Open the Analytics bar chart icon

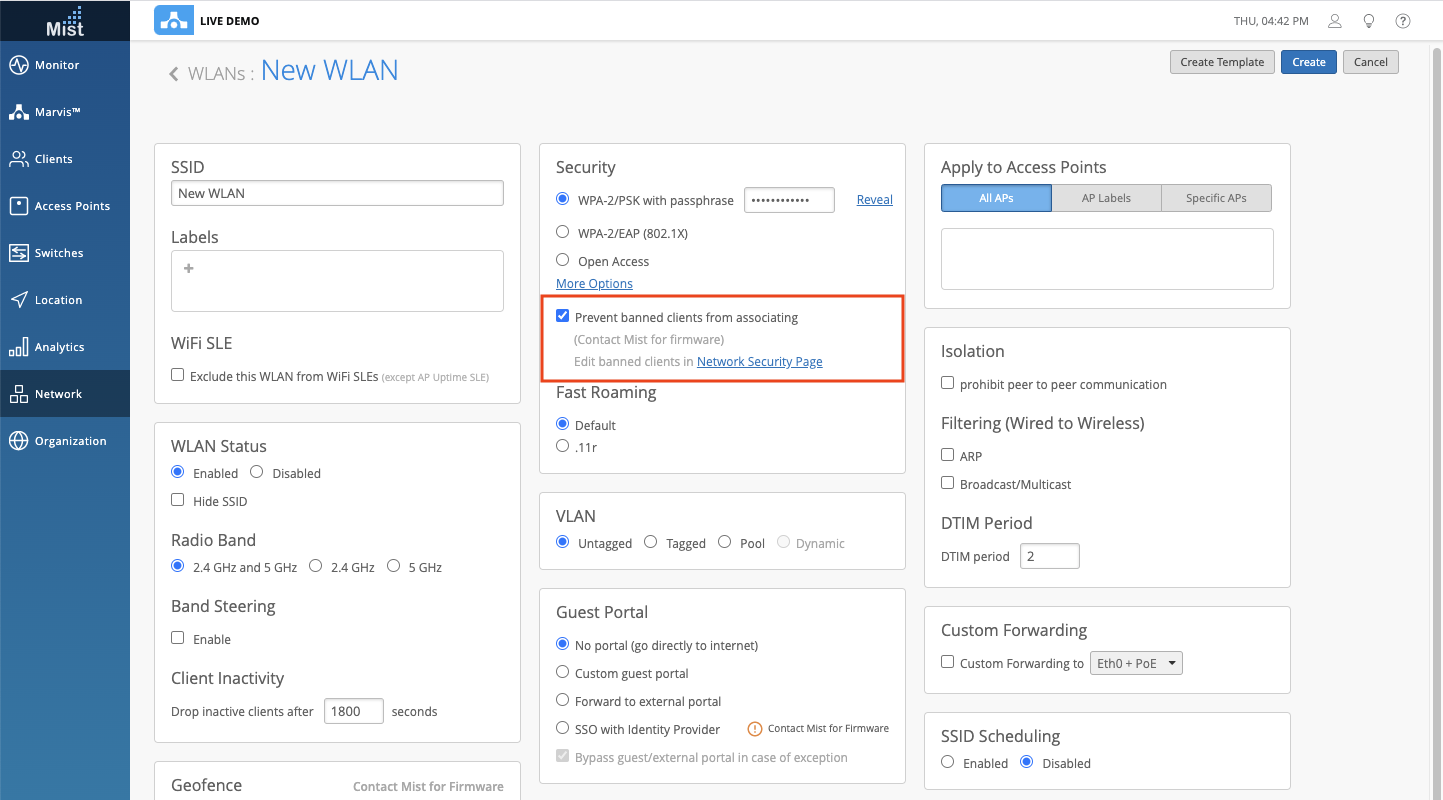click(18, 347)
